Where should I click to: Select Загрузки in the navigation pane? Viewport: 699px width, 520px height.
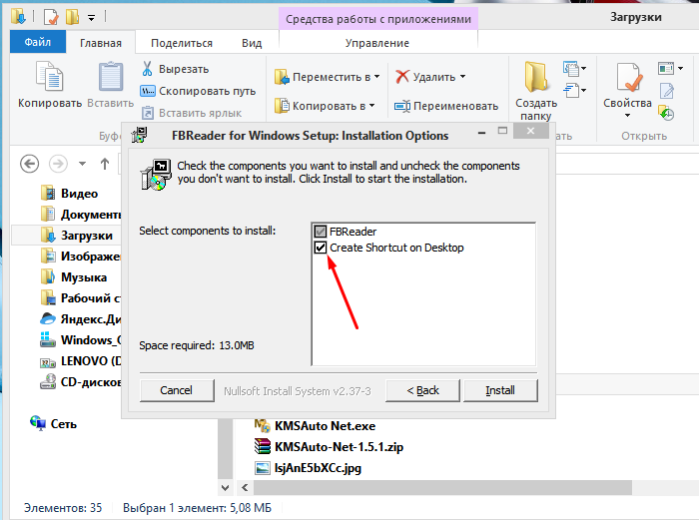76,235
